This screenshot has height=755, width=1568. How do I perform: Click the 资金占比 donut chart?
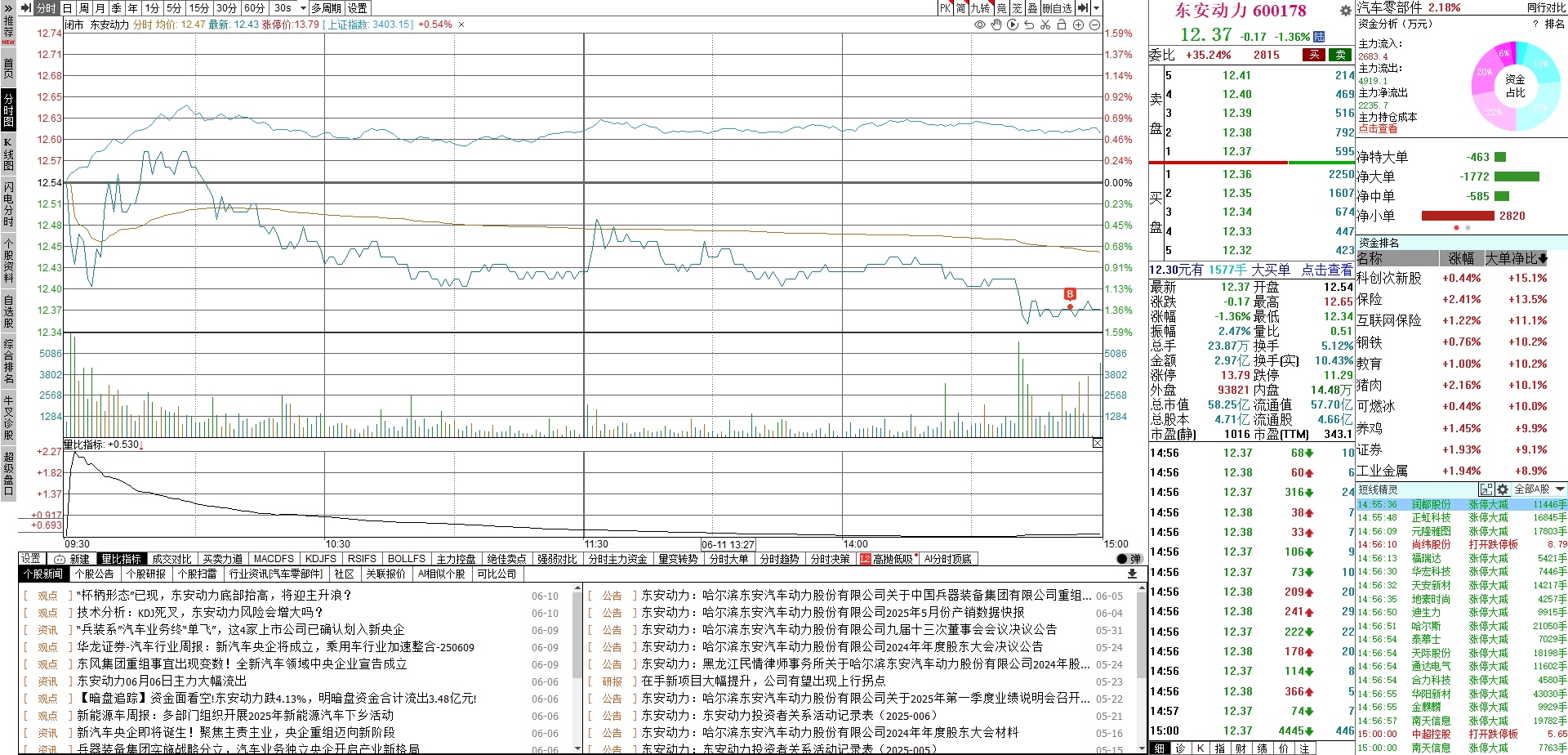click(x=1515, y=86)
